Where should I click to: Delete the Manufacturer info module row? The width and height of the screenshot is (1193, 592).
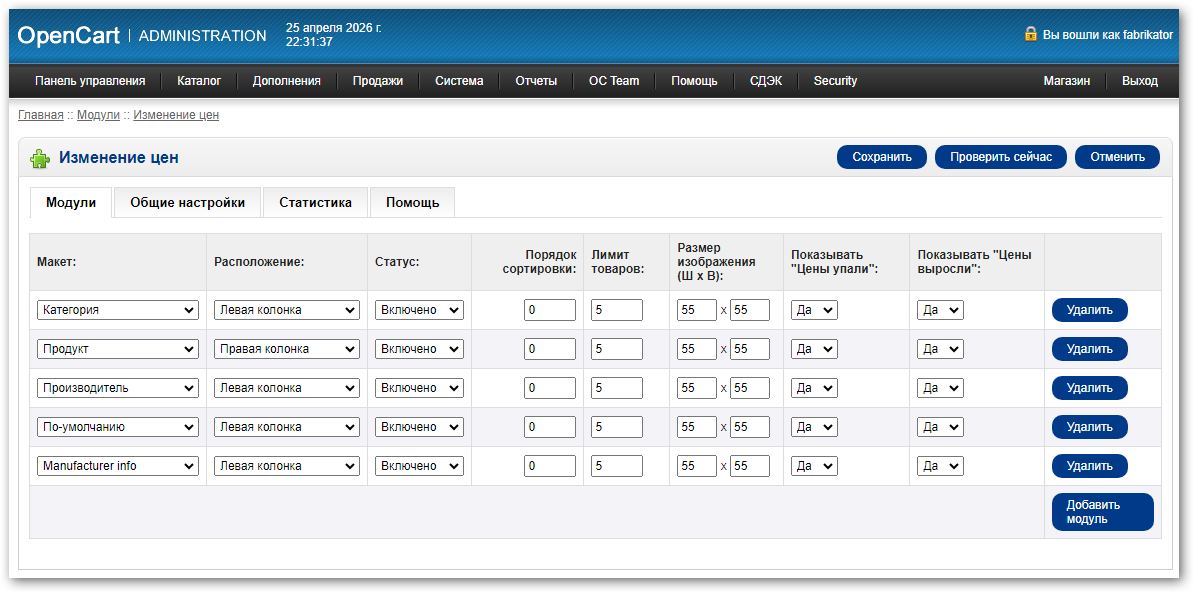coord(1090,466)
